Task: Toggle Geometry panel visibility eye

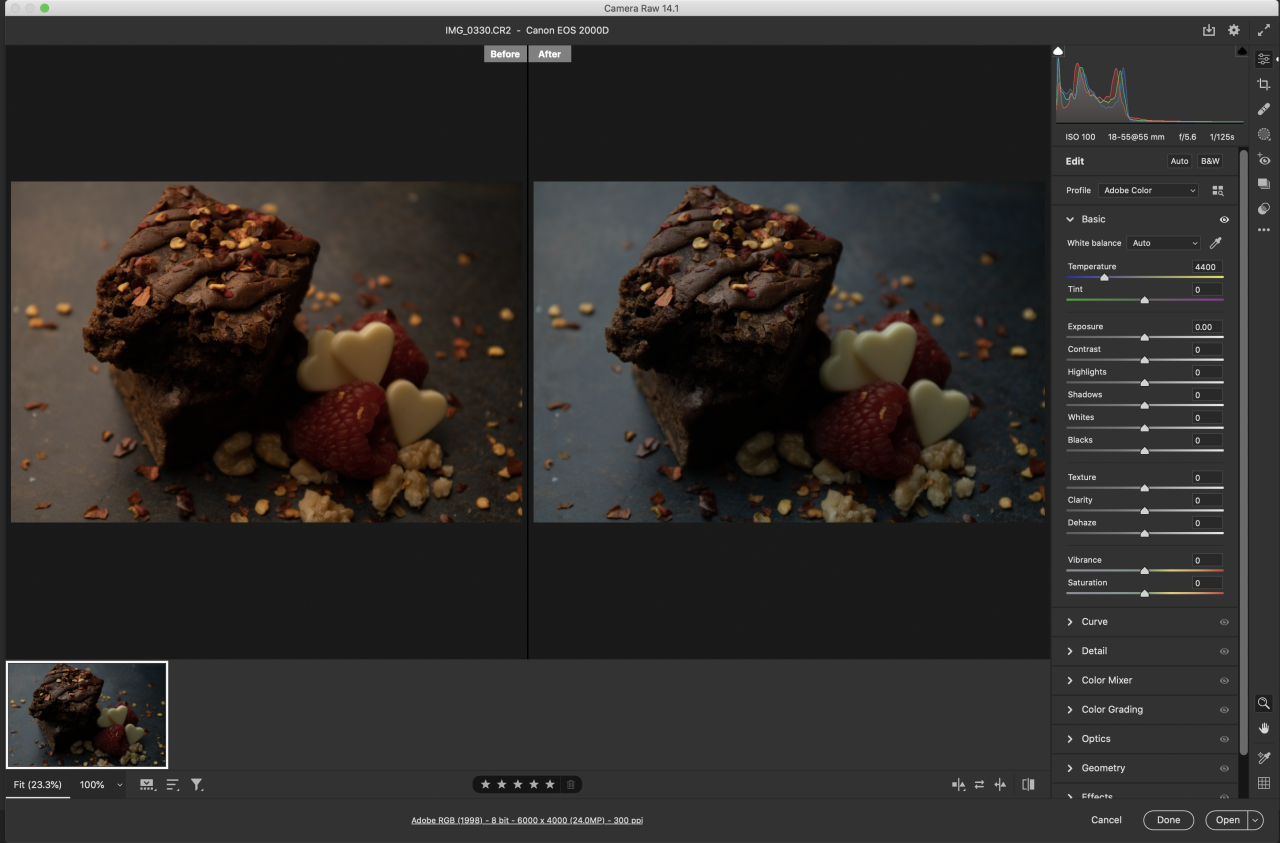Action: [x=1224, y=768]
